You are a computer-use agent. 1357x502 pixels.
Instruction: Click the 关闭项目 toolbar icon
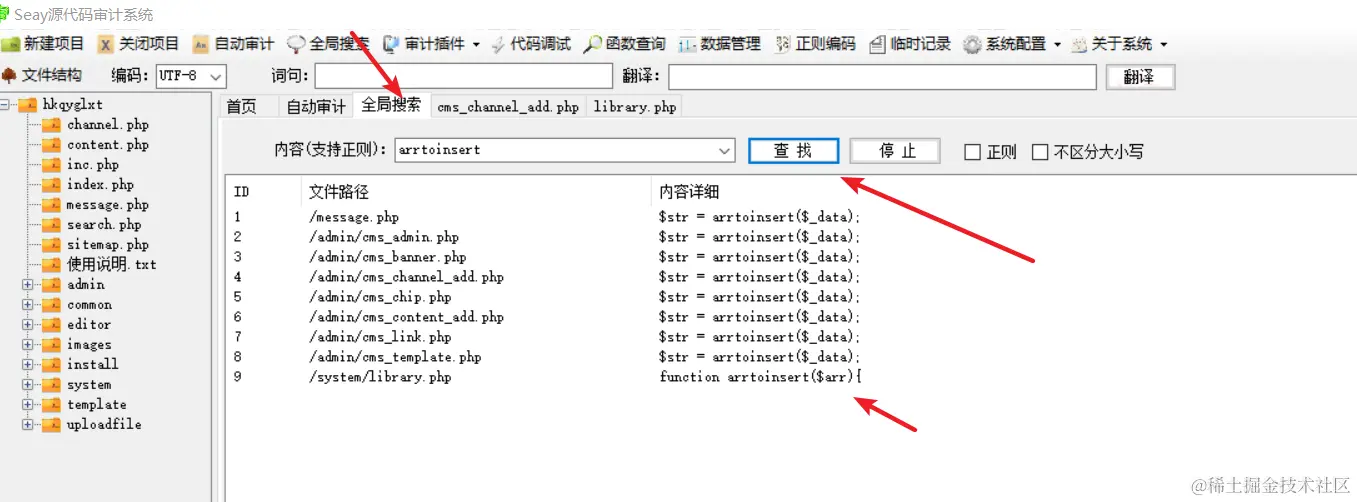coord(105,44)
